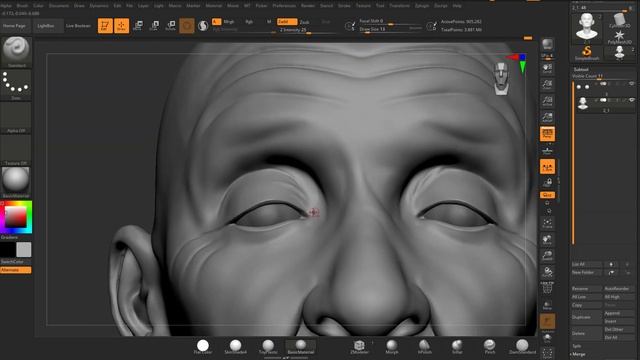The image size is (640, 360).
Task: Pick a hue in the color picker
Action: pos(16,217)
